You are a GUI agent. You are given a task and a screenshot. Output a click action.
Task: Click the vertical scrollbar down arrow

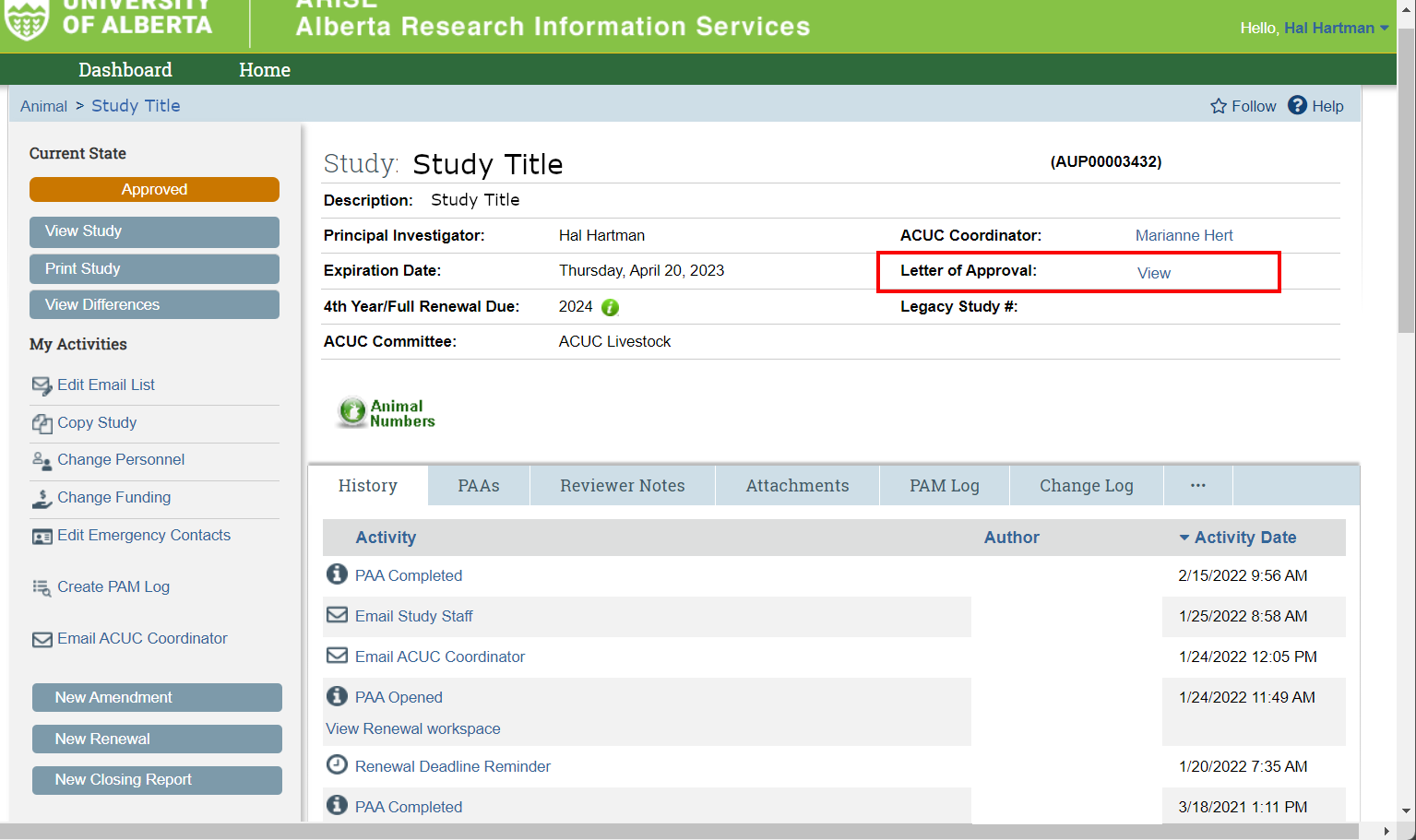1406,811
